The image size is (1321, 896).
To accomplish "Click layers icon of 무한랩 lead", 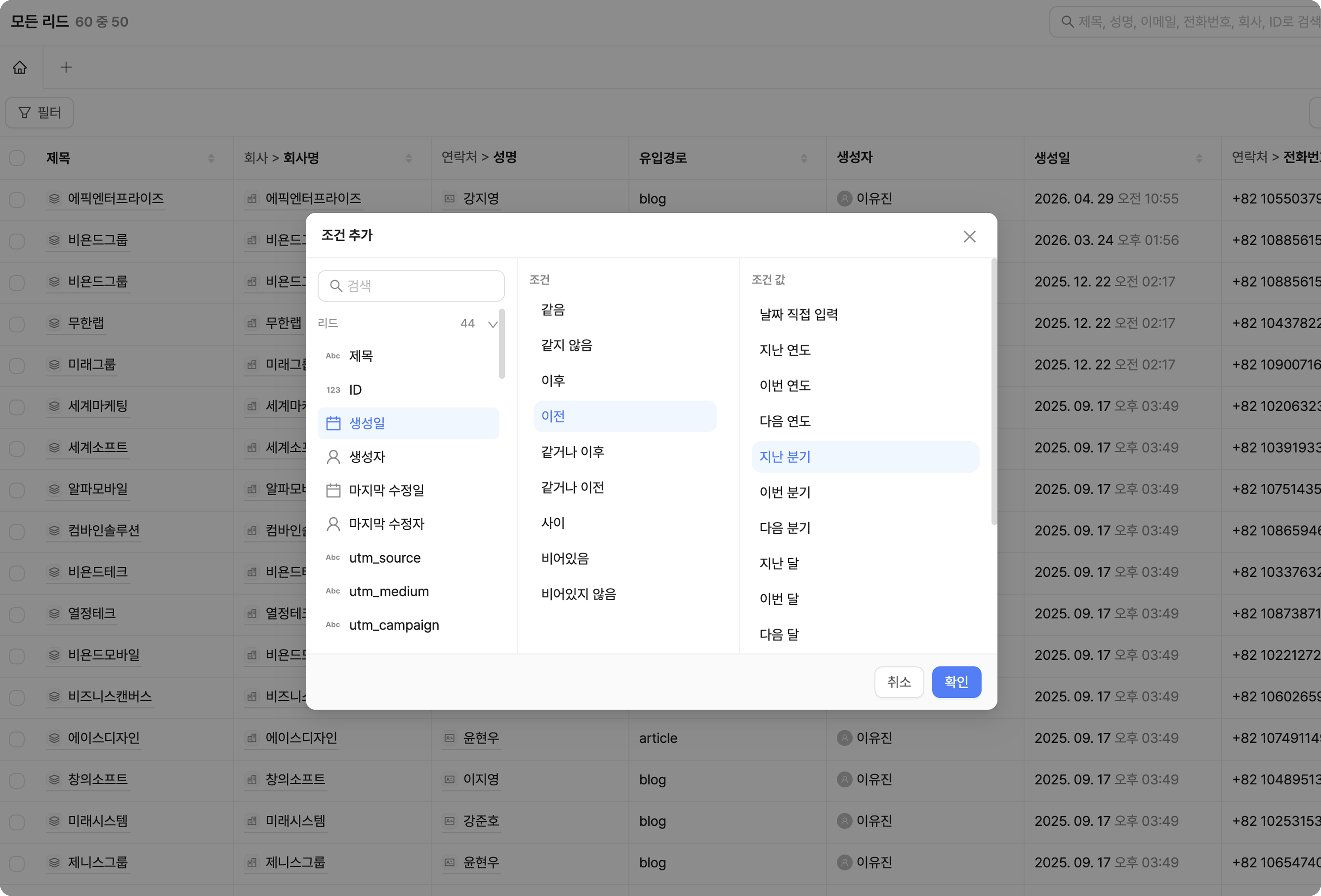I will click(54, 323).
